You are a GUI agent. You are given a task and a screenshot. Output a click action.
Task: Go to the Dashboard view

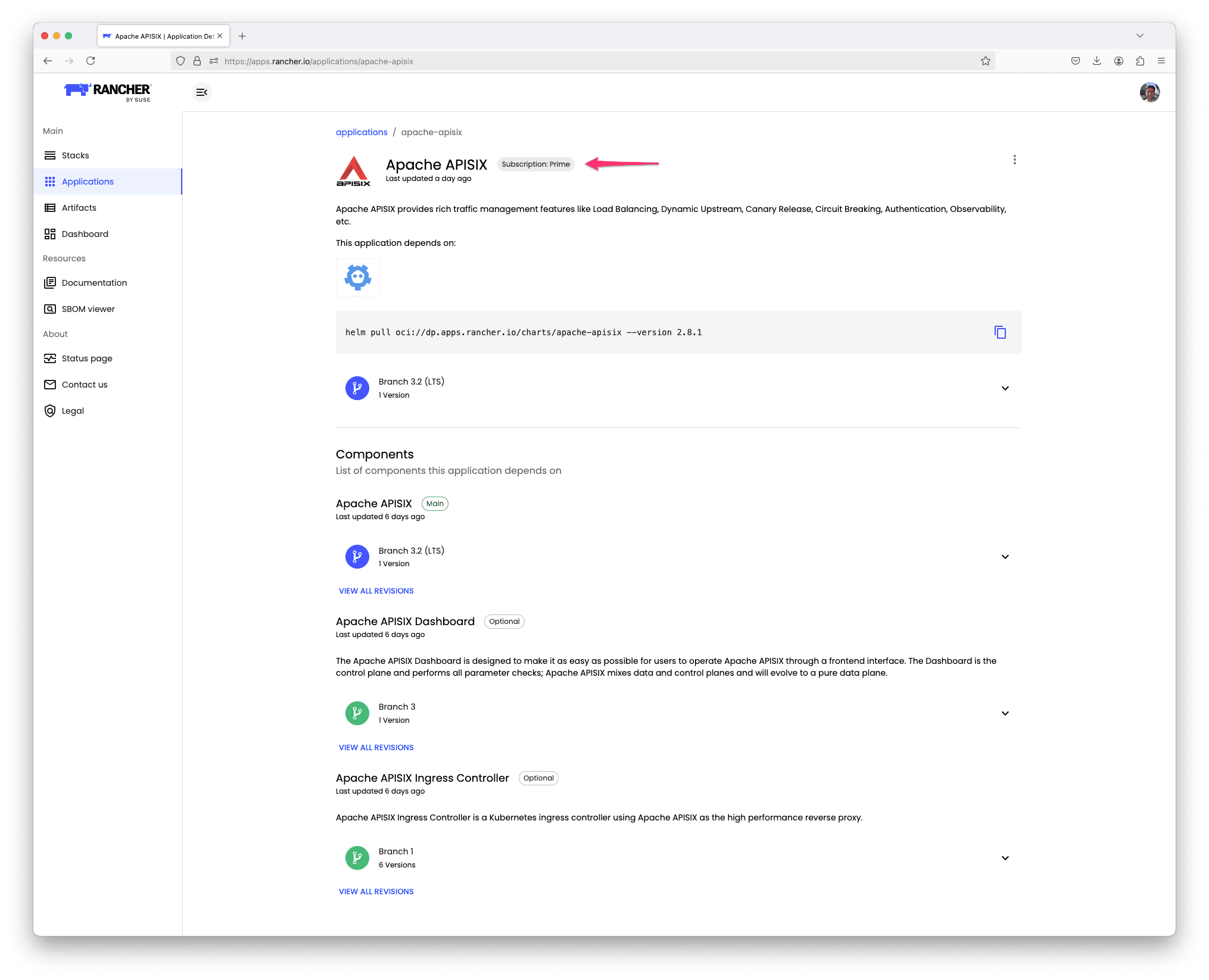point(85,233)
